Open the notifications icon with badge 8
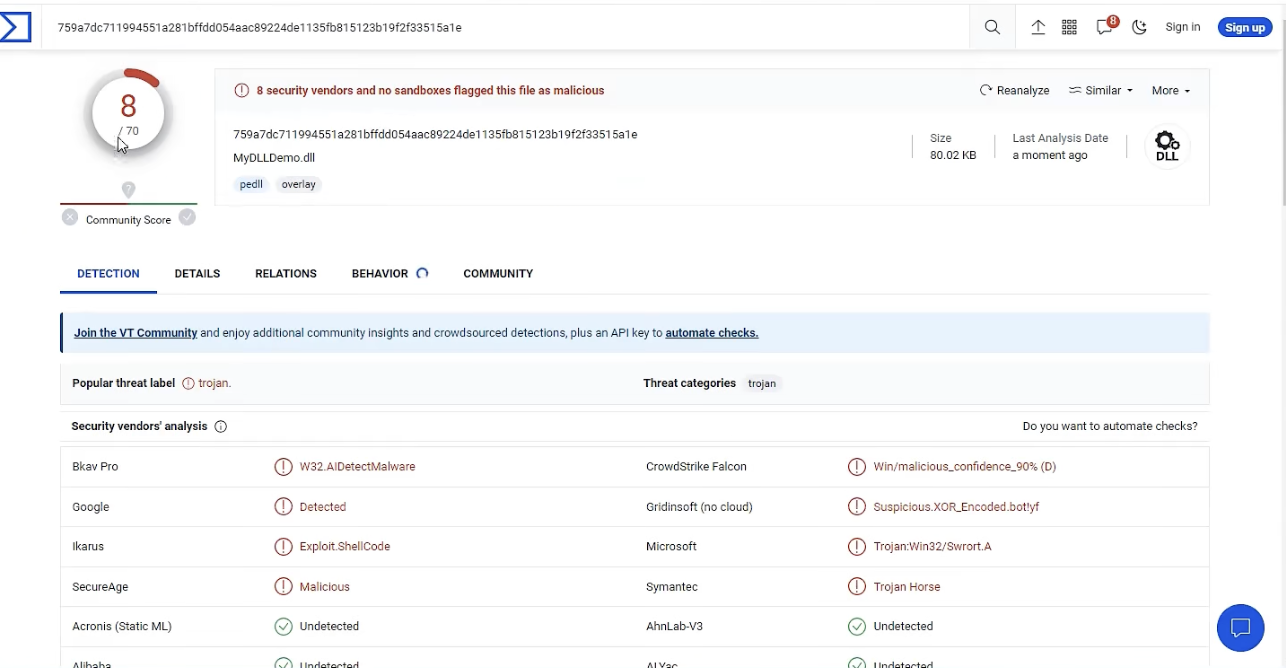The width and height of the screenshot is (1286, 668). (1106, 26)
